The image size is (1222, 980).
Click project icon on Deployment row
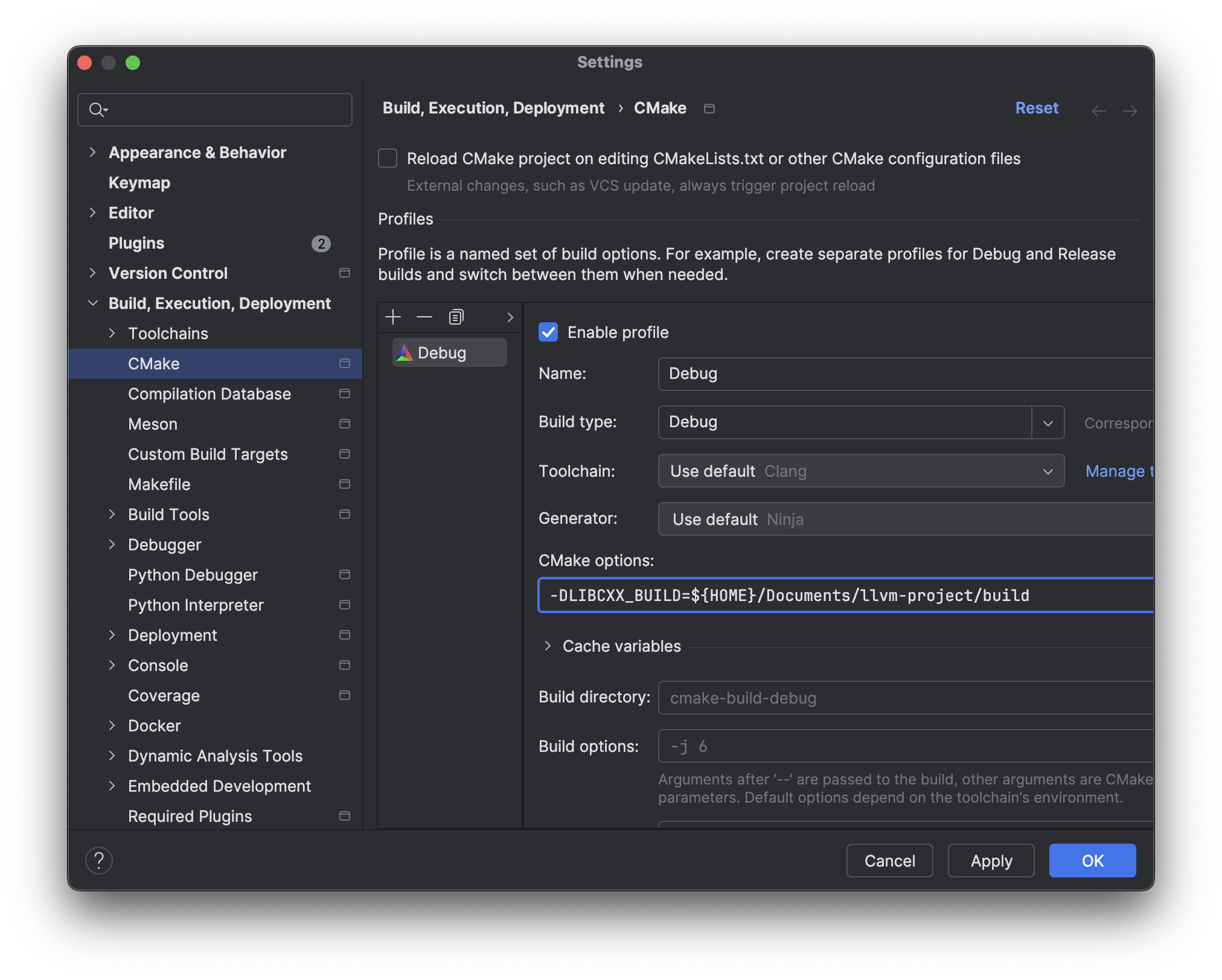(345, 635)
